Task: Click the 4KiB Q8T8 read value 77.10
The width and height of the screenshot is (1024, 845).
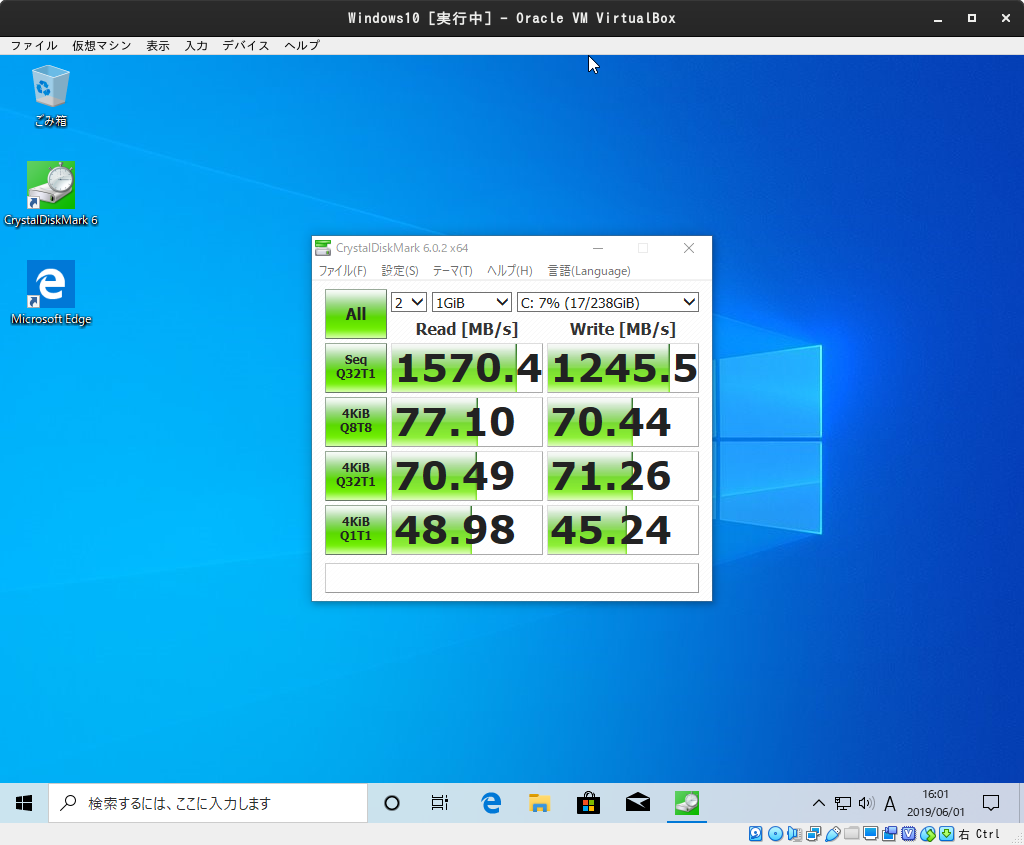Action: (x=467, y=422)
